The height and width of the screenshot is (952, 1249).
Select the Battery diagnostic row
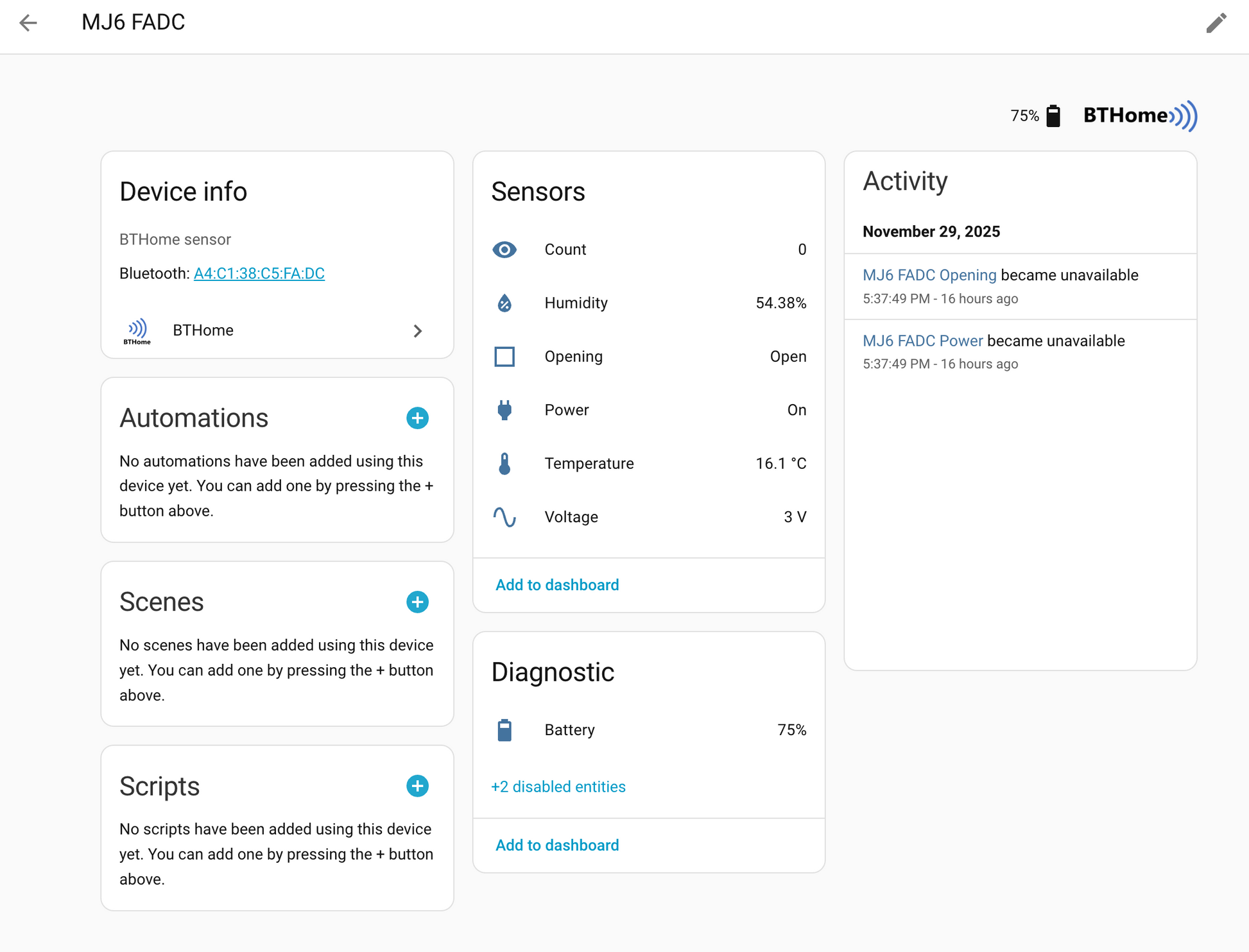648,730
